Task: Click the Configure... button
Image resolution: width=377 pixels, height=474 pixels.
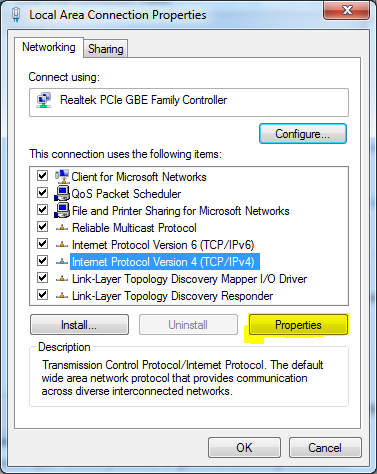Action: (x=303, y=134)
